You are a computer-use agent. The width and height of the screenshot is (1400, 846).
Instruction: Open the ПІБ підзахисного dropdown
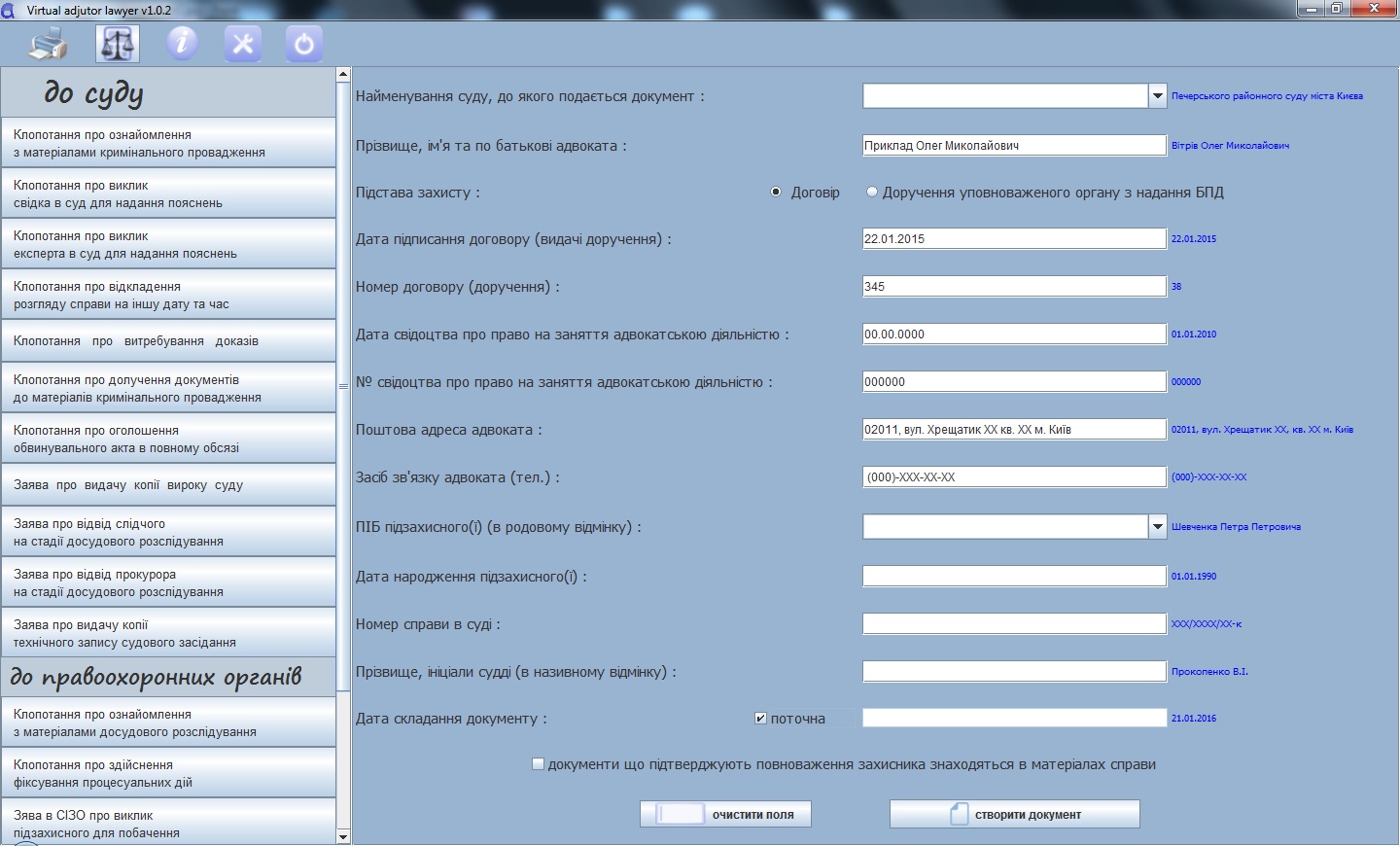coord(1157,527)
